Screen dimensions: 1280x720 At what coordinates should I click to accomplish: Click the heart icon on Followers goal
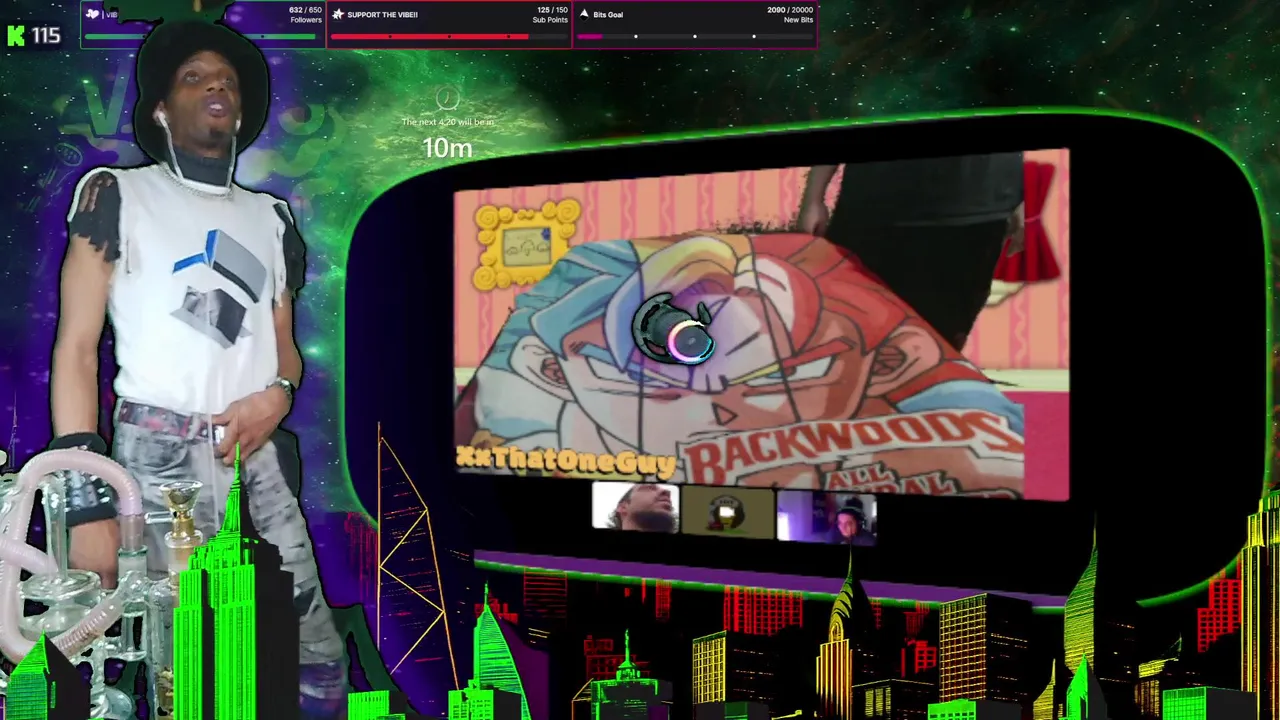(94, 14)
